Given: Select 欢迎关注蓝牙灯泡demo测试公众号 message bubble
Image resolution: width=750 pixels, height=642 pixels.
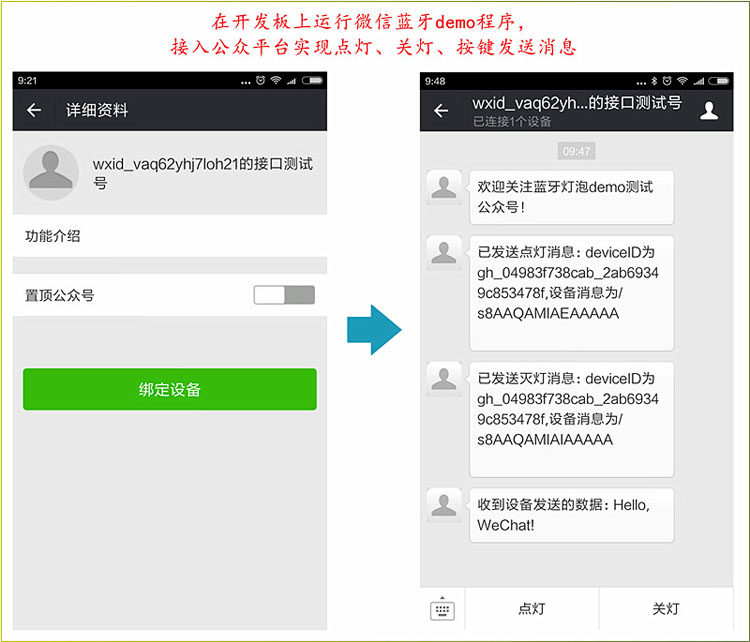Looking at the screenshot, I should point(572,197).
